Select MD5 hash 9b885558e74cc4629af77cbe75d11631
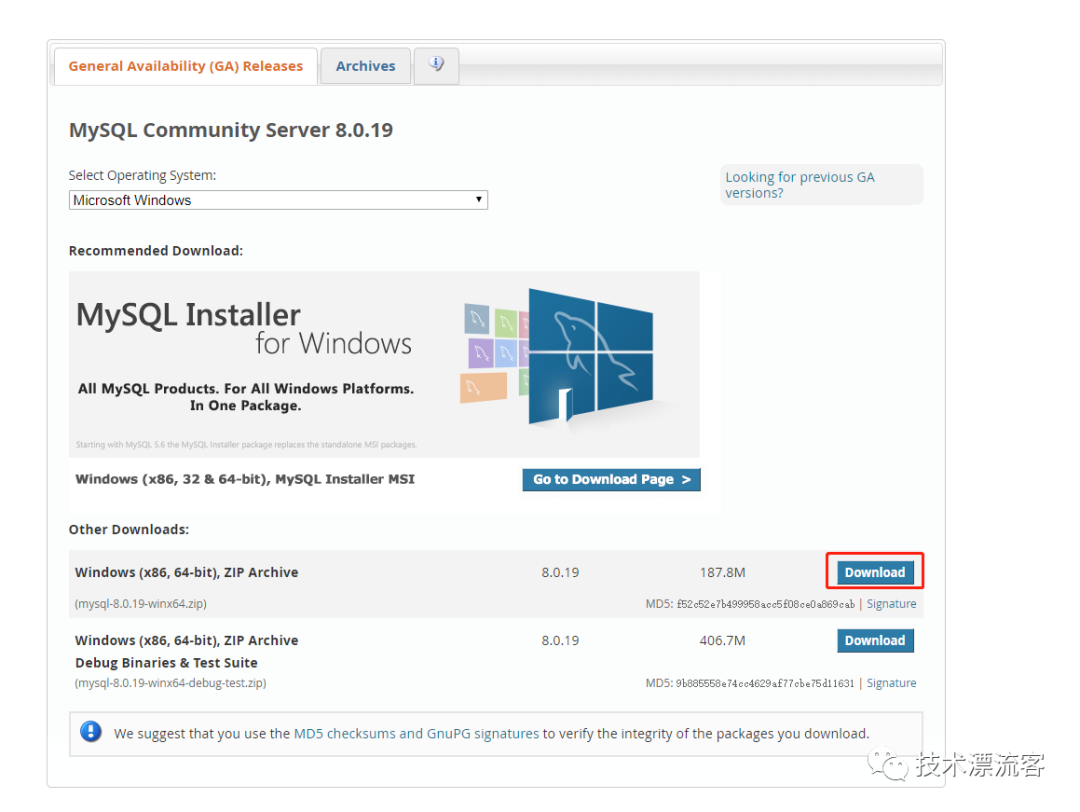The width and height of the screenshot is (1080, 812). 765,683
